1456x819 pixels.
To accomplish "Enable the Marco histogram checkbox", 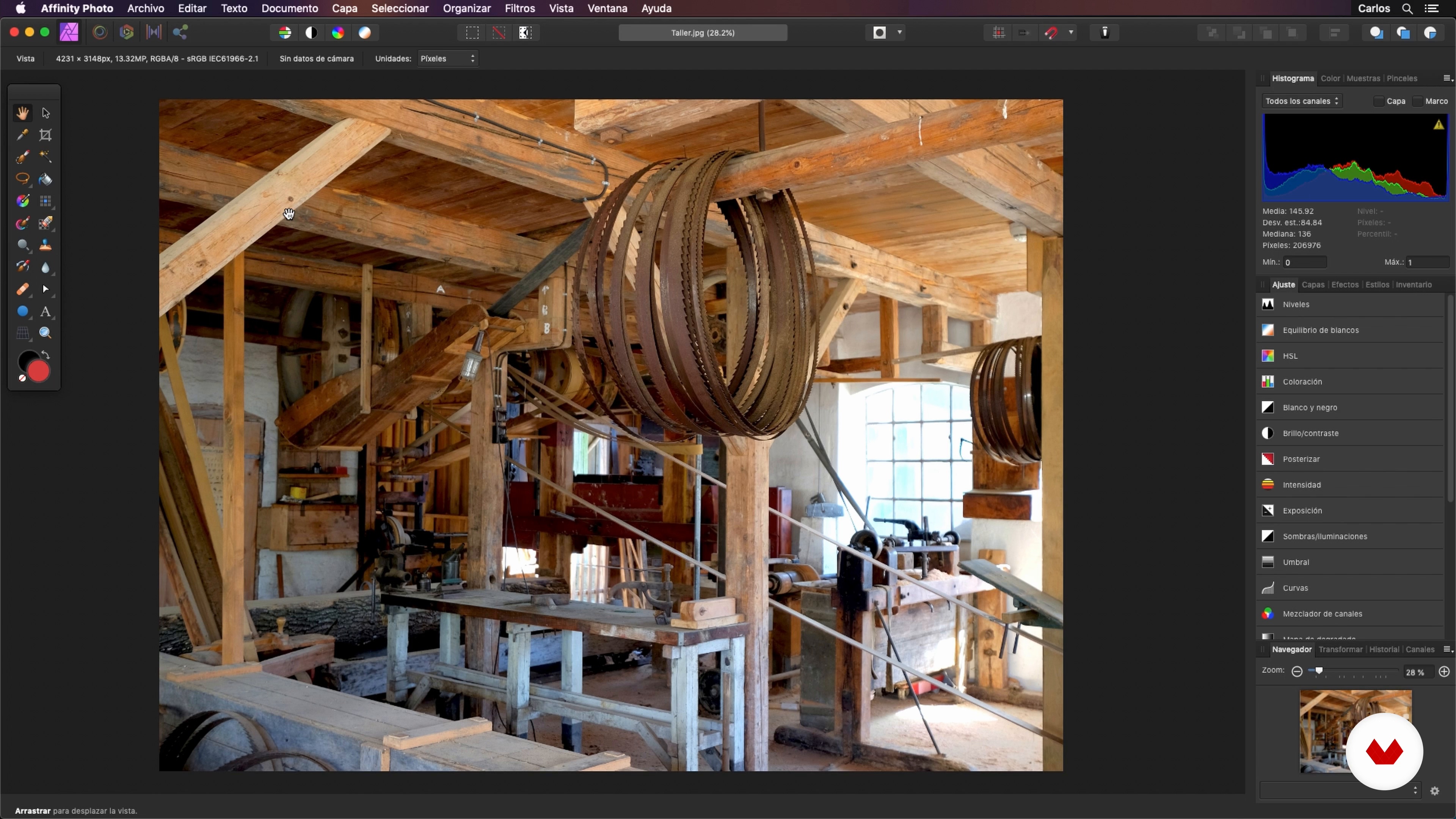I will click(1418, 101).
